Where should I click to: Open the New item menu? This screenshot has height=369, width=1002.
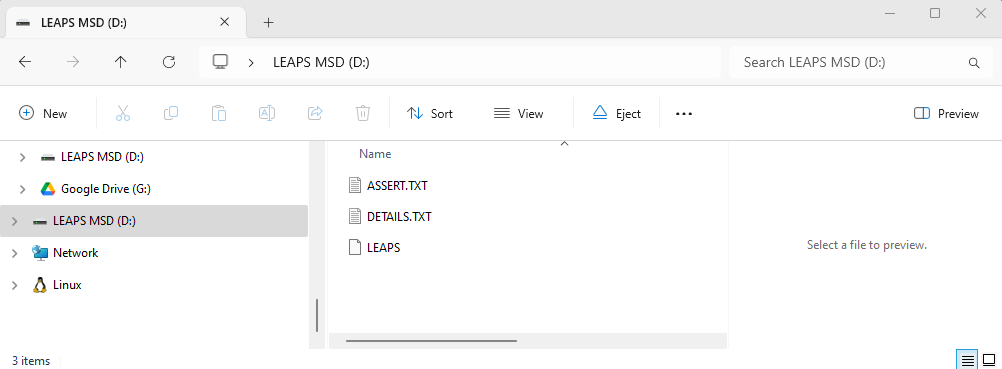coord(43,113)
